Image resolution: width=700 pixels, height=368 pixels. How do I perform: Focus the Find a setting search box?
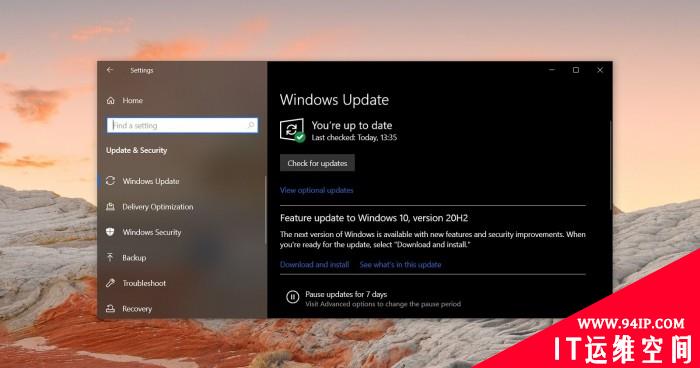(182, 125)
